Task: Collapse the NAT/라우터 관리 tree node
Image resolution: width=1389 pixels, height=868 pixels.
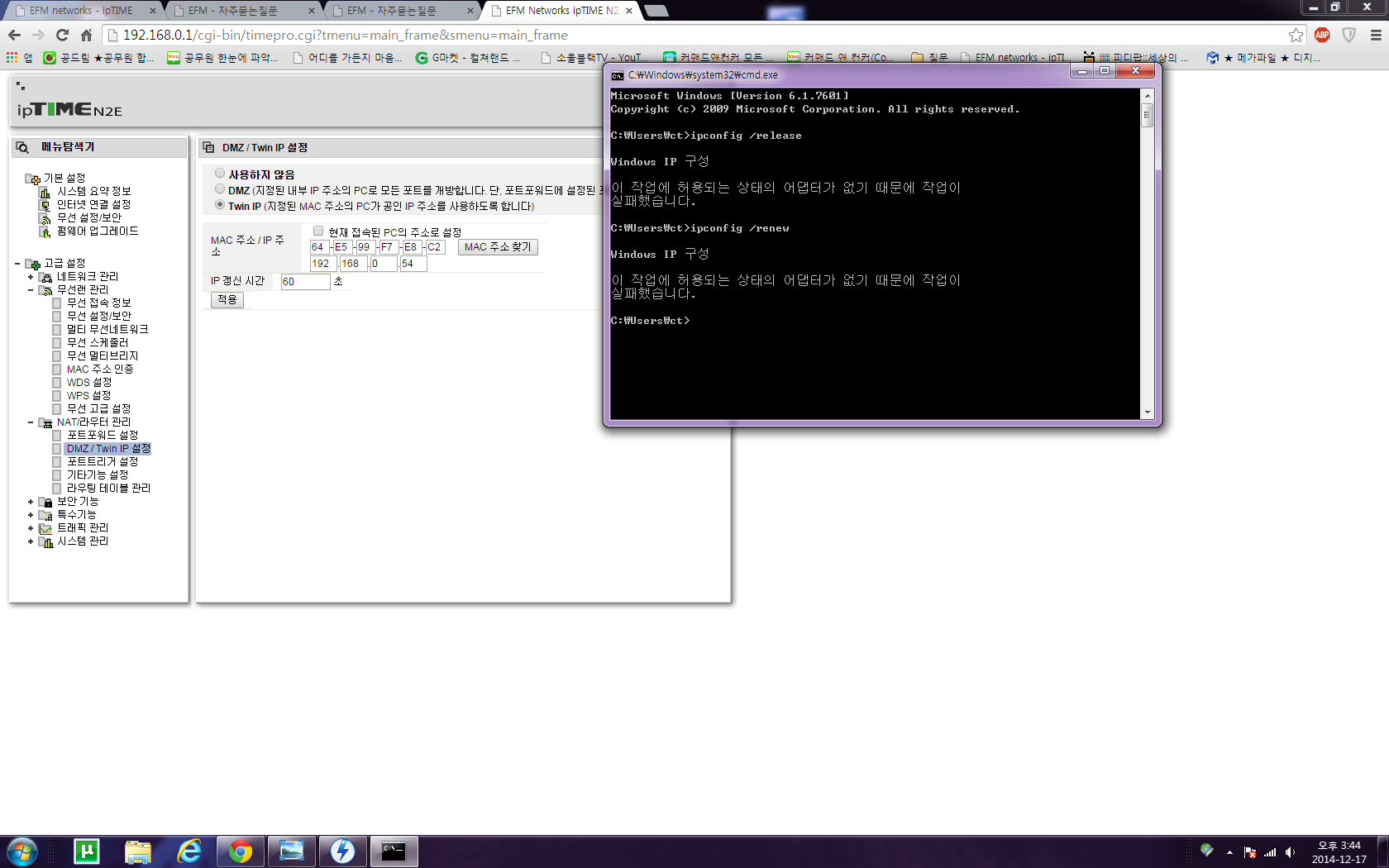Action: pos(31,422)
